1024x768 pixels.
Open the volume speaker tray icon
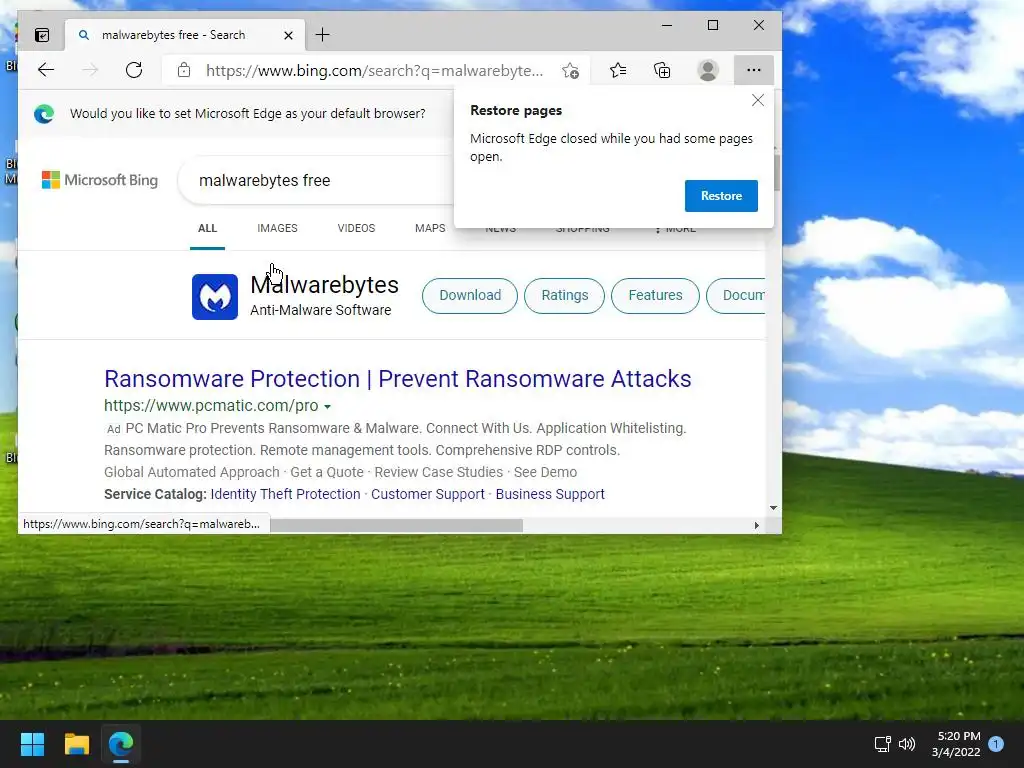click(x=906, y=744)
